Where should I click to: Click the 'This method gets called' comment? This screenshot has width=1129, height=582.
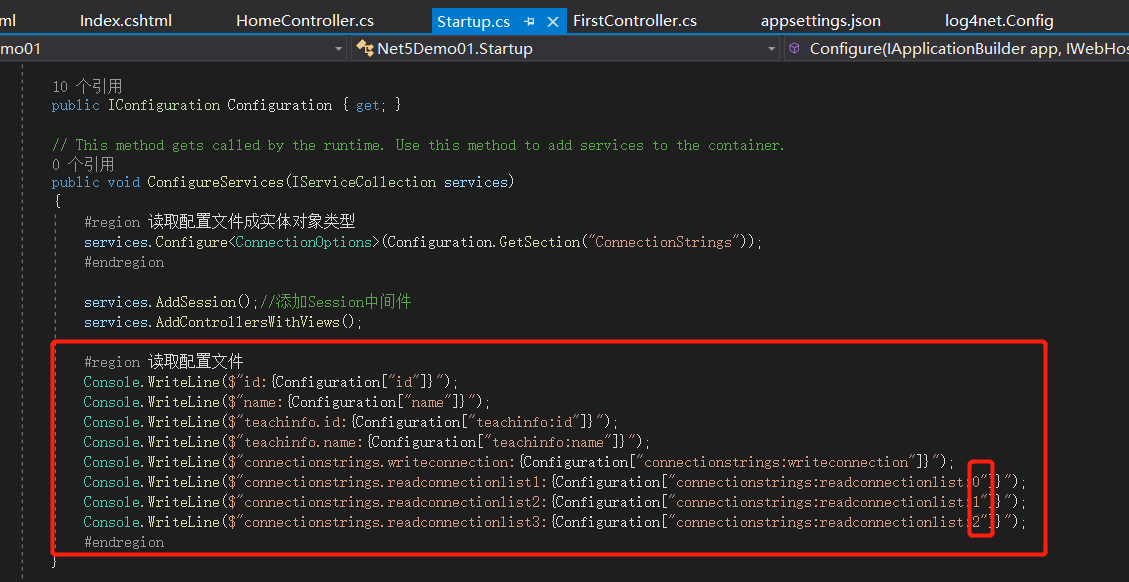tap(418, 146)
